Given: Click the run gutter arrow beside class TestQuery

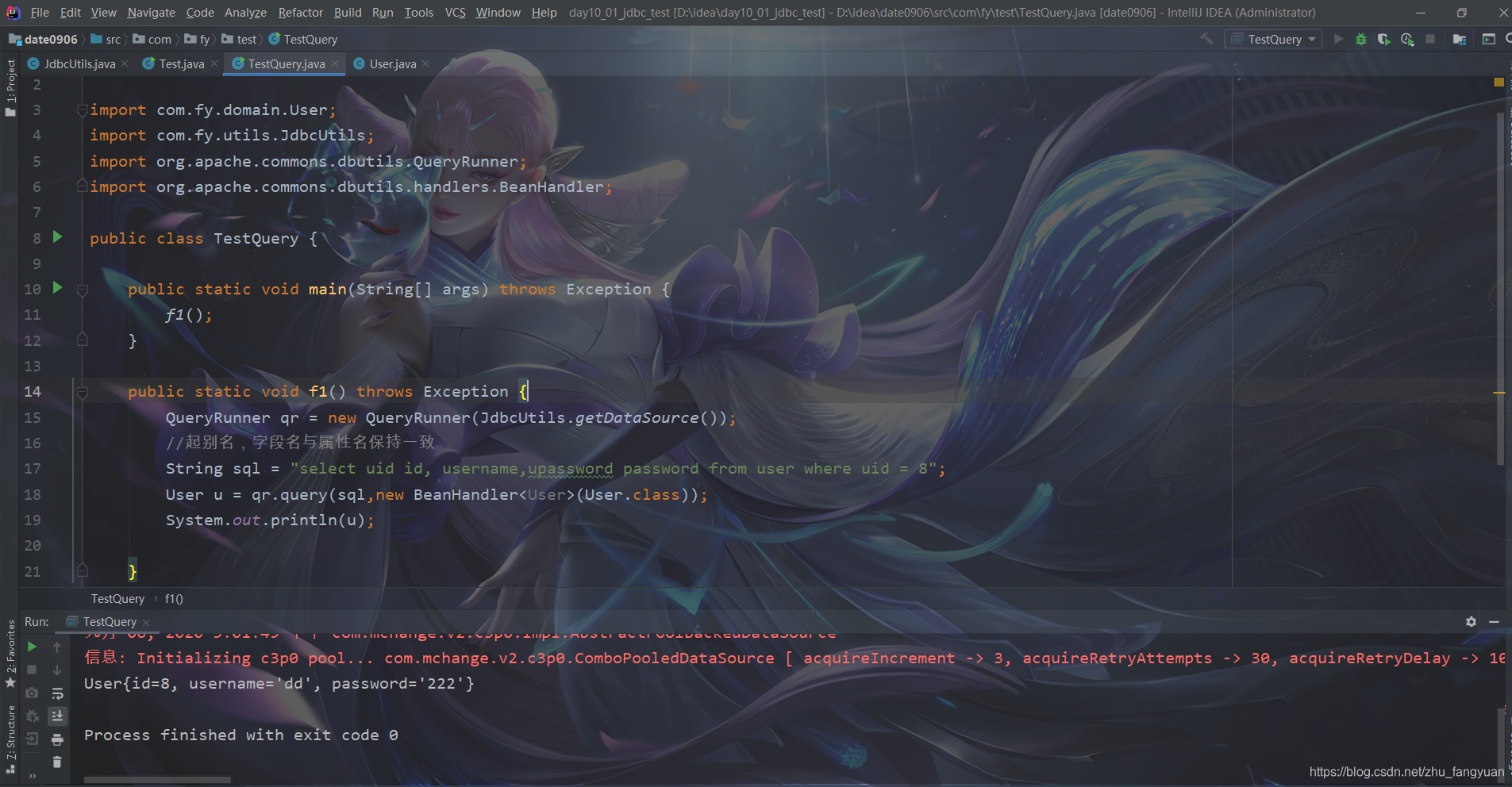Looking at the screenshot, I should pyautogui.click(x=57, y=236).
